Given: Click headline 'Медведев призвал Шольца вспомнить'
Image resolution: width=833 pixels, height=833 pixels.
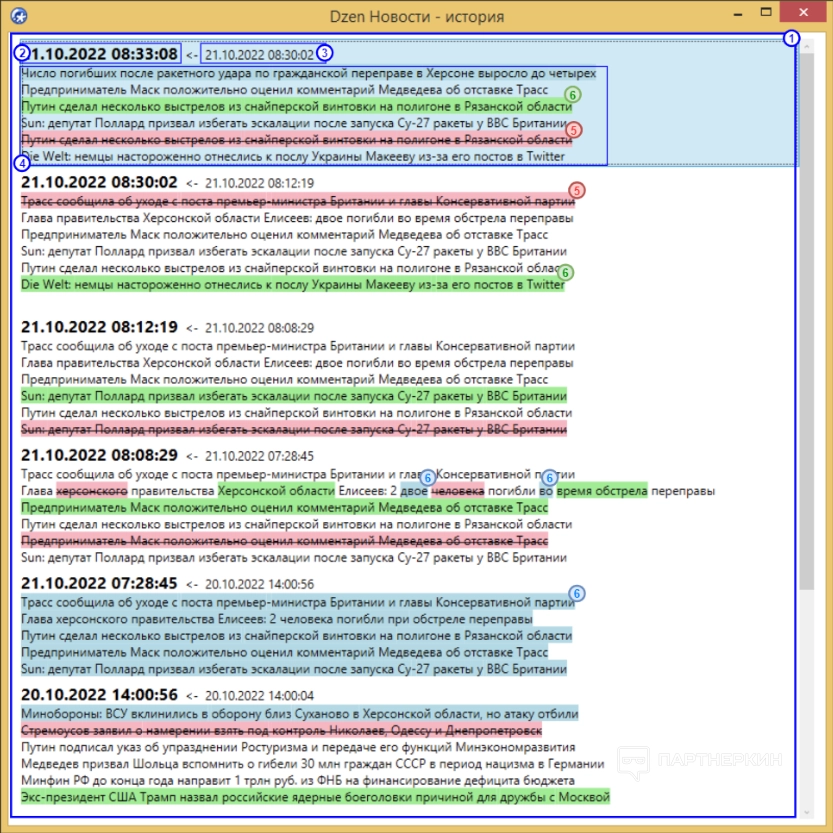Looking at the screenshot, I should coord(312,764).
